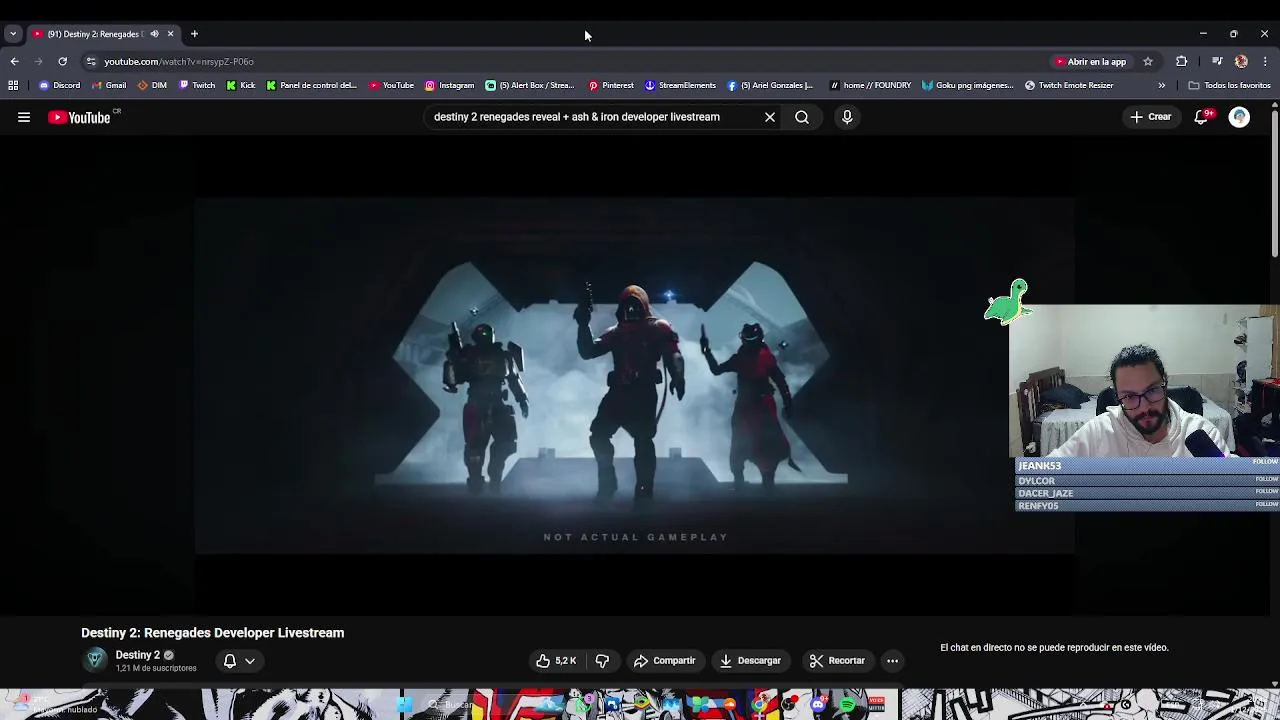Screen dimensions: 1280x720
Task: Click the video title Destiny 2: Renegades Developer Livestream
Action: (x=212, y=632)
